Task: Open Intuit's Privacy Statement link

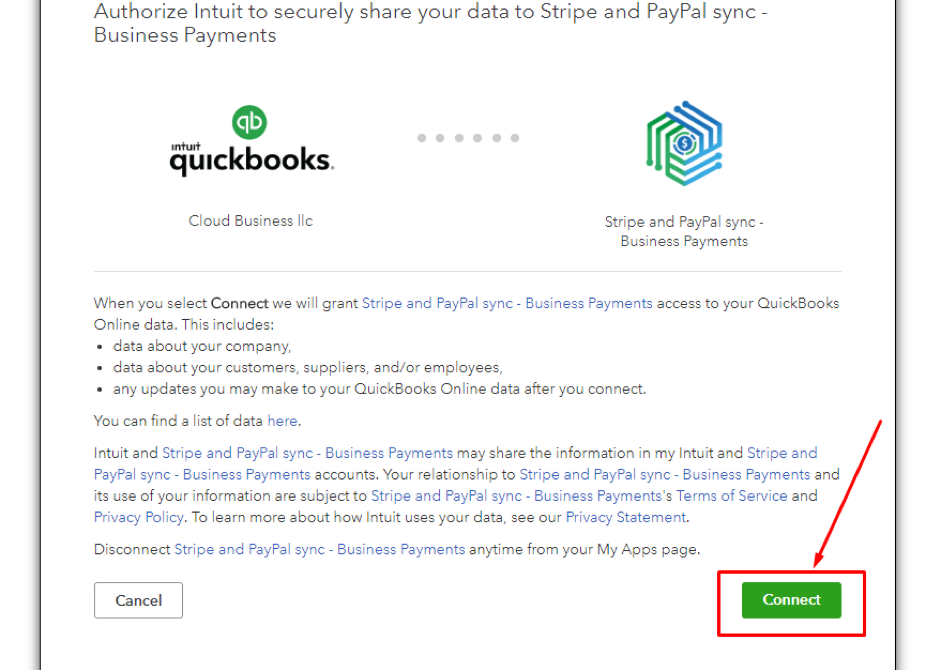Action: click(626, 517)
